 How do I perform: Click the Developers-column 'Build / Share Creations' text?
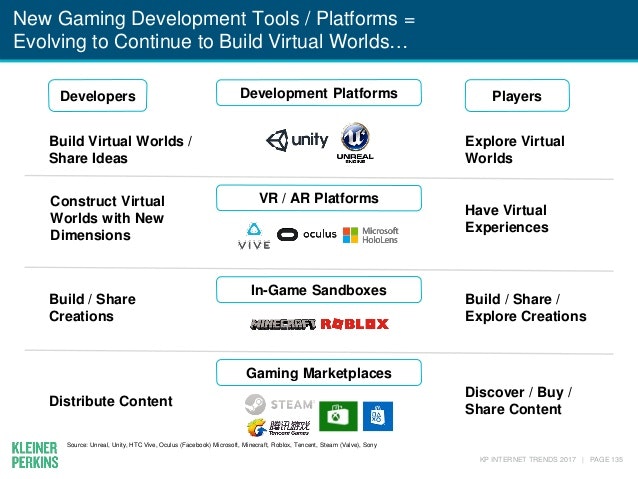pos(92,308)
